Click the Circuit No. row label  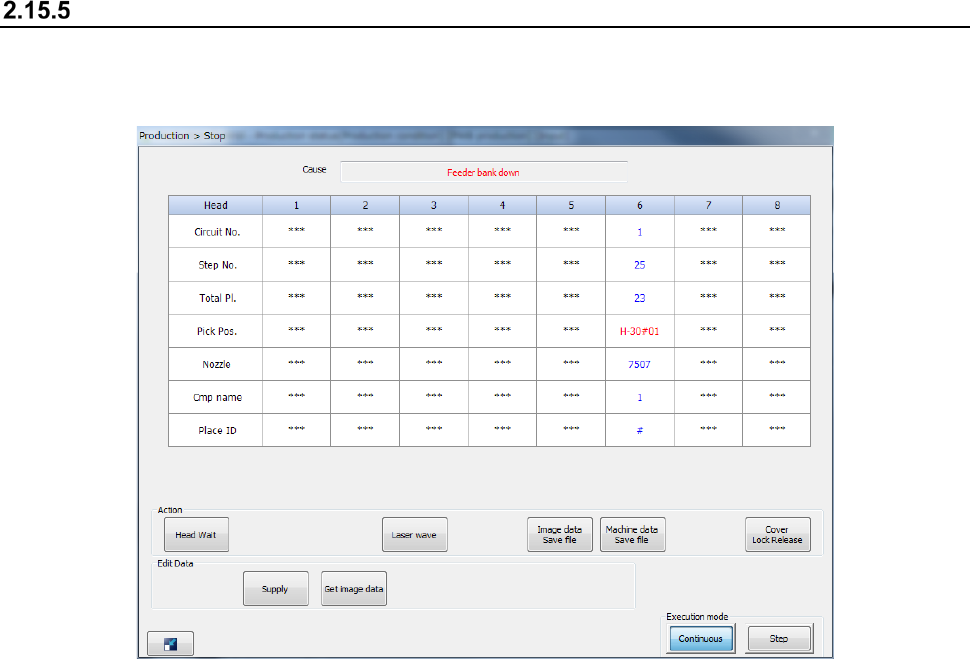tap(215, 232)
